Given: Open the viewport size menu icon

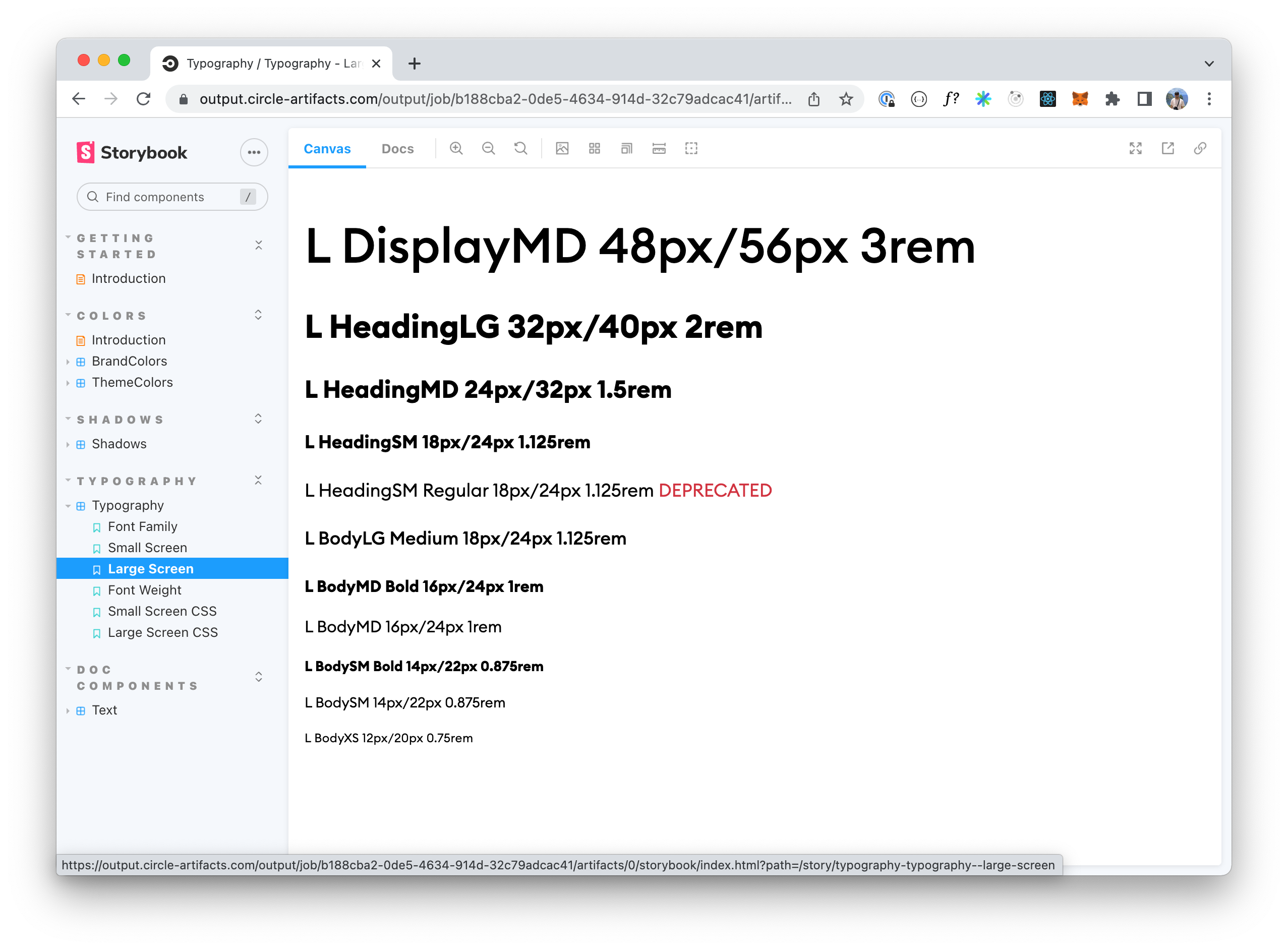Looking at the screenshot, I should [626, 148].
